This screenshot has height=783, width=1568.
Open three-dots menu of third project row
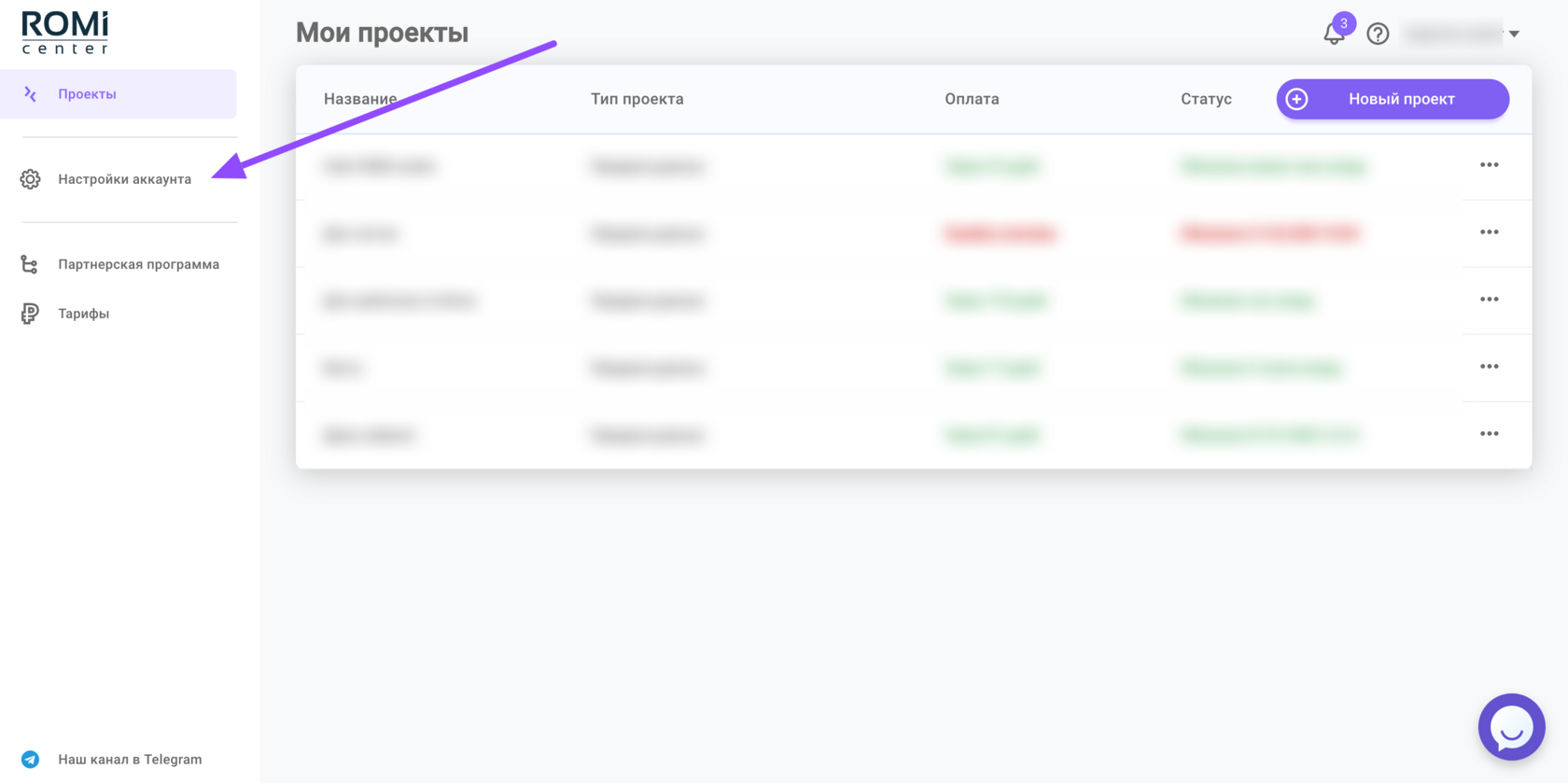1489,300
